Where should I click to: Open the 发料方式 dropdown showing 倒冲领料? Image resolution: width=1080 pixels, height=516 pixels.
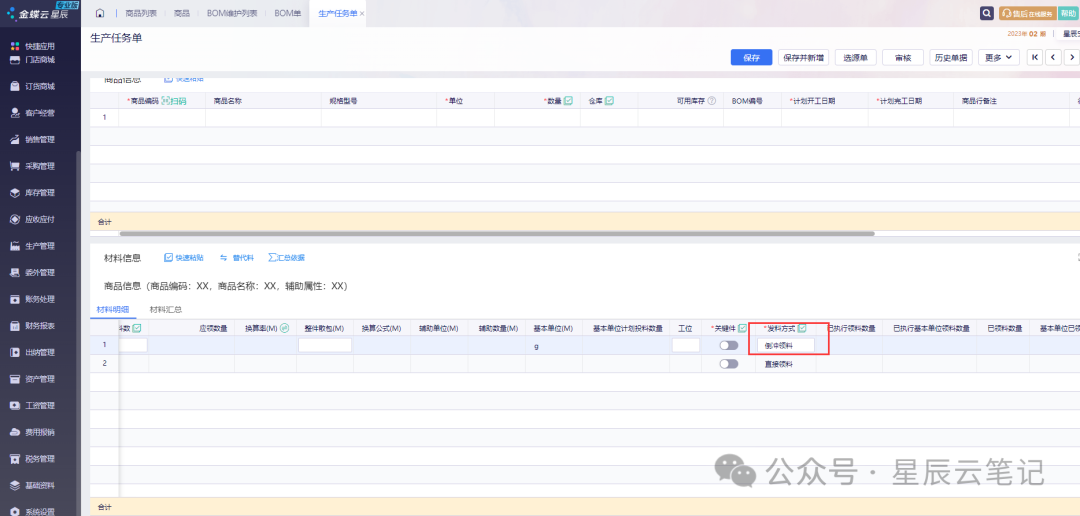pos(784,345)
